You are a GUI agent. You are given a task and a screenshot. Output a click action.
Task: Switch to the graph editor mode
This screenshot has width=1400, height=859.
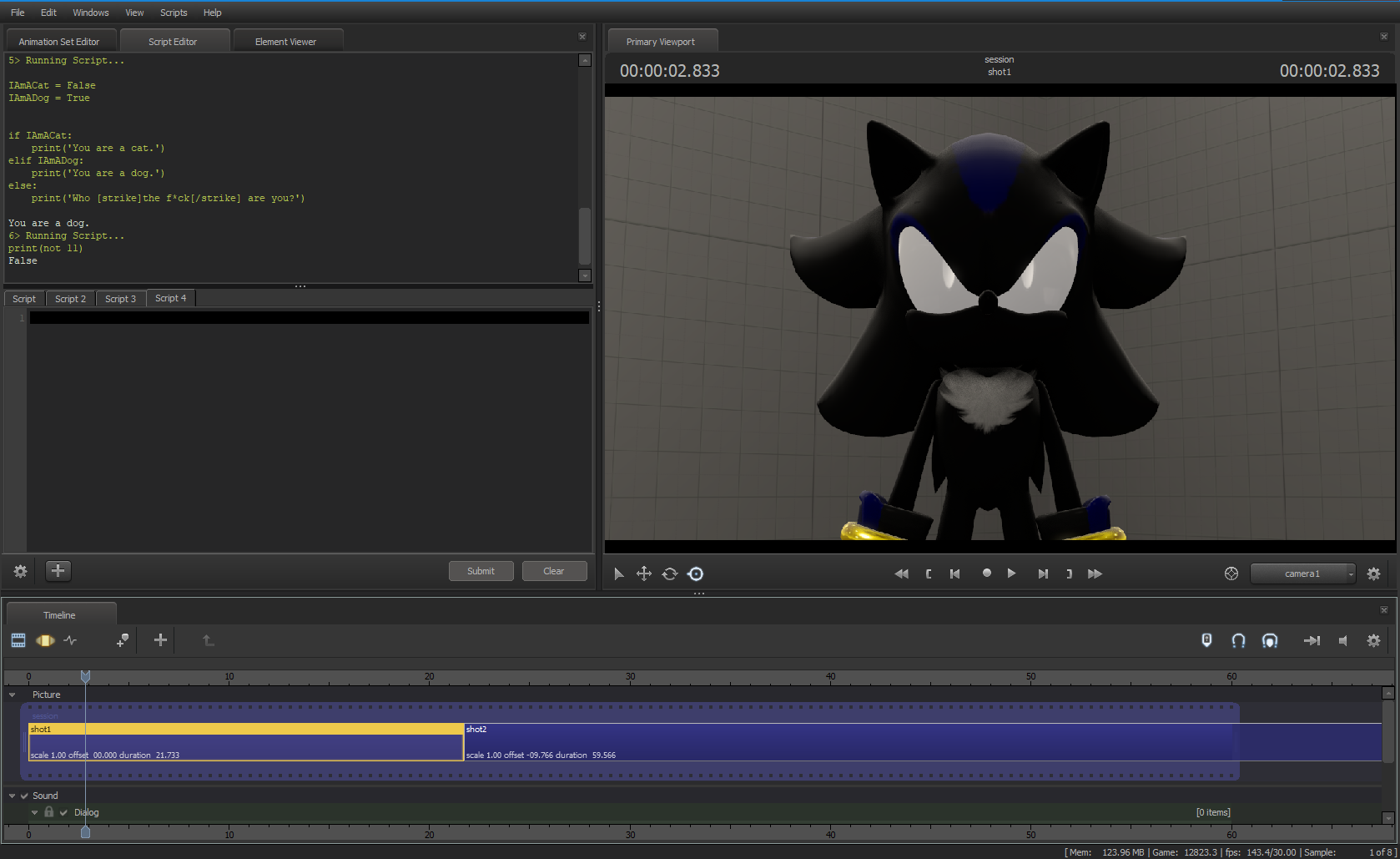[x=71, y=640]
